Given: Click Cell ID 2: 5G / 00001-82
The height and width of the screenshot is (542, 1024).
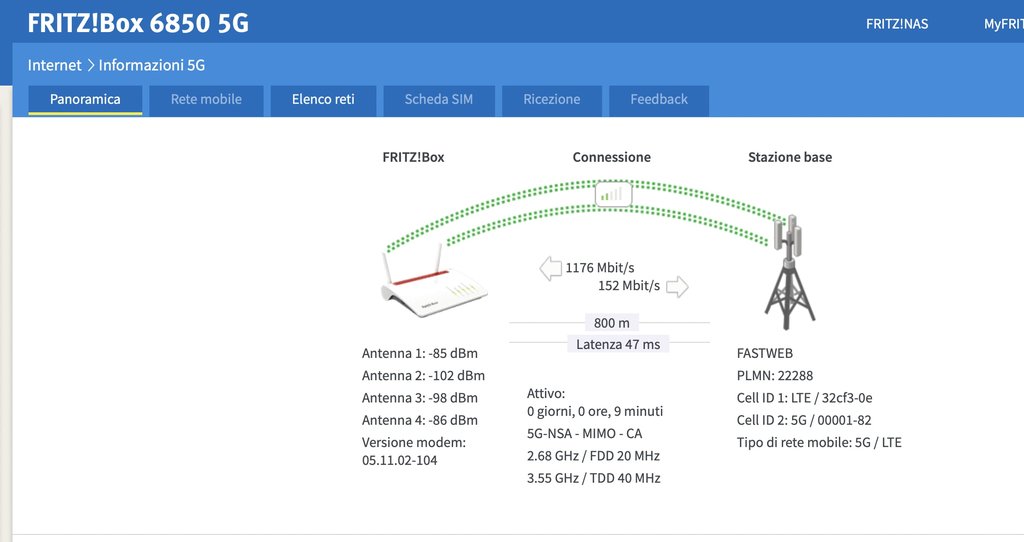Looking at the screenshot, I should coord(804,420).
